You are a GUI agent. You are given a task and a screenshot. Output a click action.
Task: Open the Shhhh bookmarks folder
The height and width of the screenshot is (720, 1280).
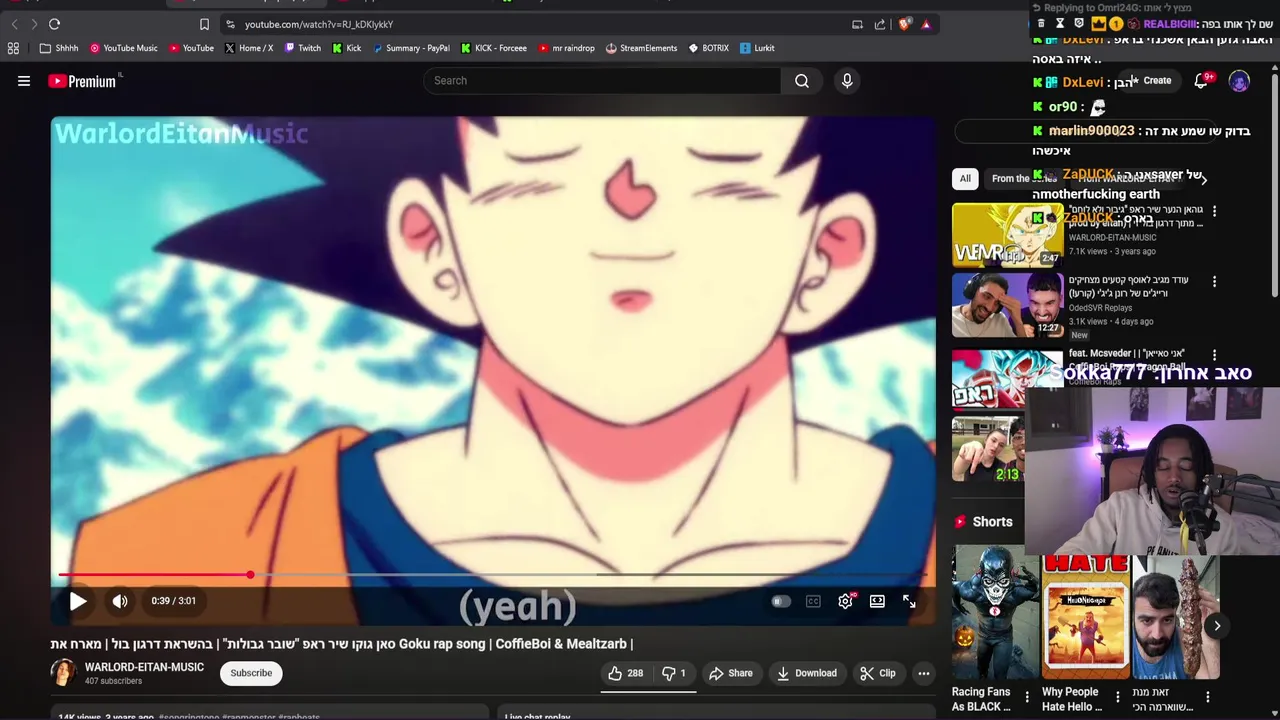click(59, 48)
